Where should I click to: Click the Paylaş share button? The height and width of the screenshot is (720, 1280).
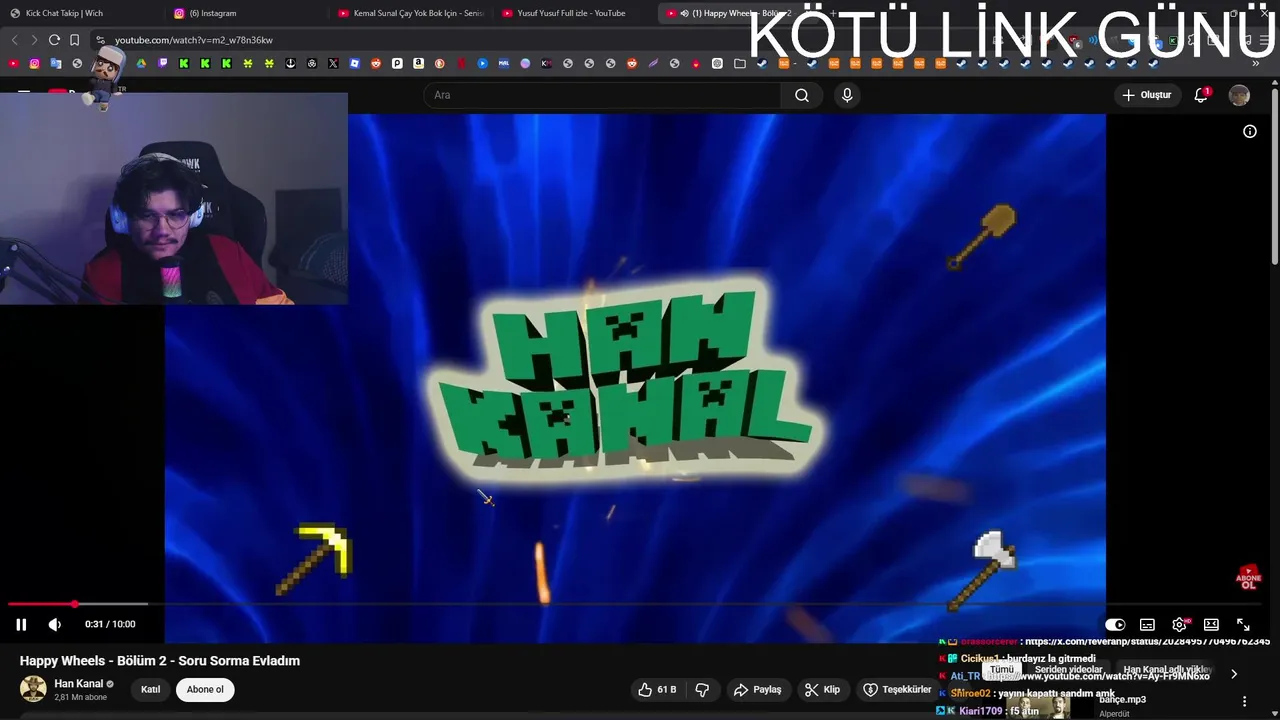point(757,689)
